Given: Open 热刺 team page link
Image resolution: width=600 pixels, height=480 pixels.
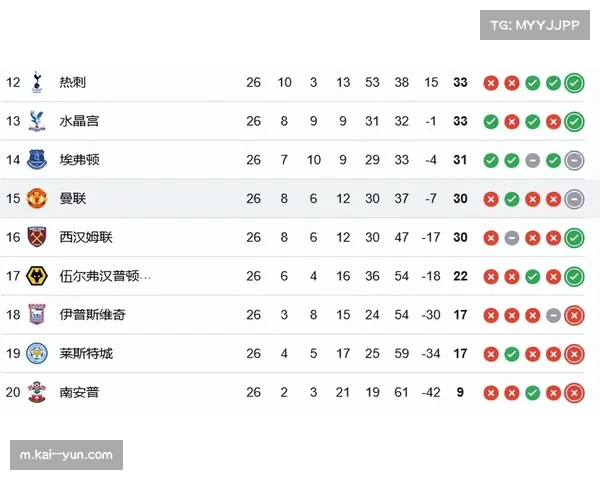Looking at the screenshot, I should coord(73,82).
